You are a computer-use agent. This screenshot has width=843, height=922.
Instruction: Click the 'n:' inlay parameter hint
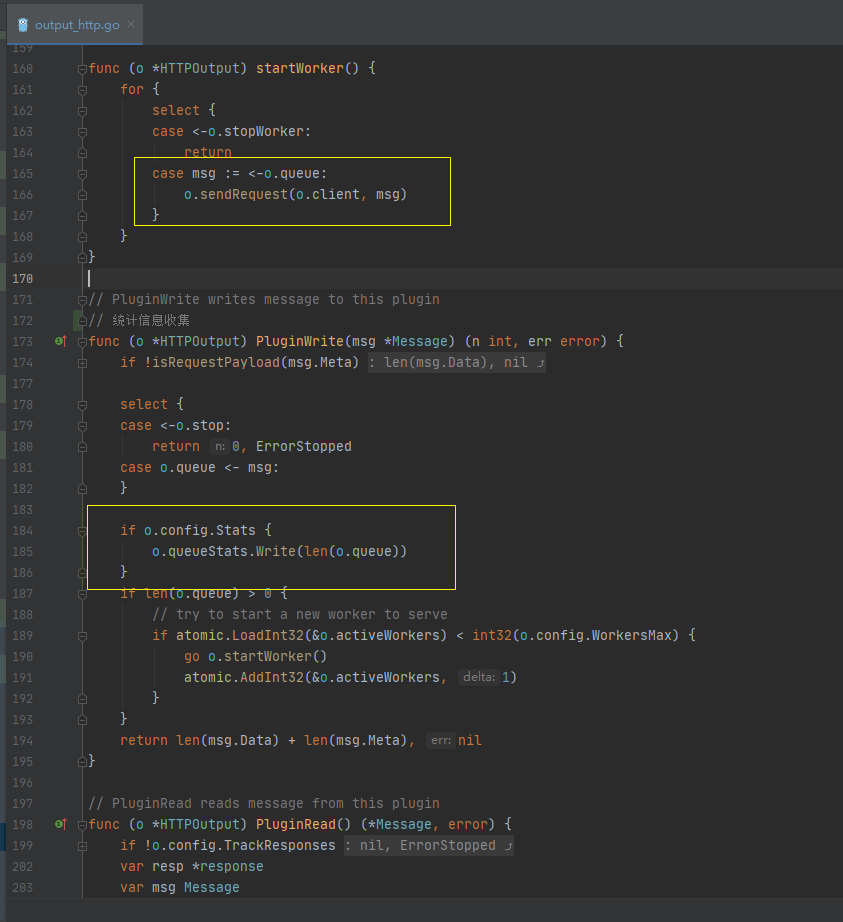click(x=219, y=446)
